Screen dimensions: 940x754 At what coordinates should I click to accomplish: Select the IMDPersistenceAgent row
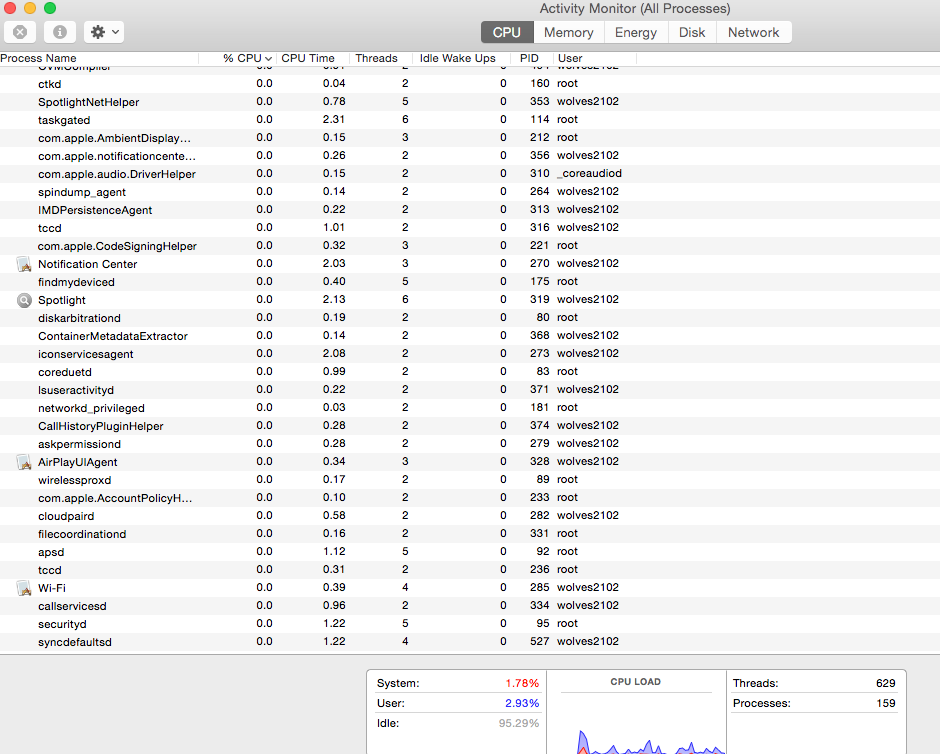click(x=470, y=210)
